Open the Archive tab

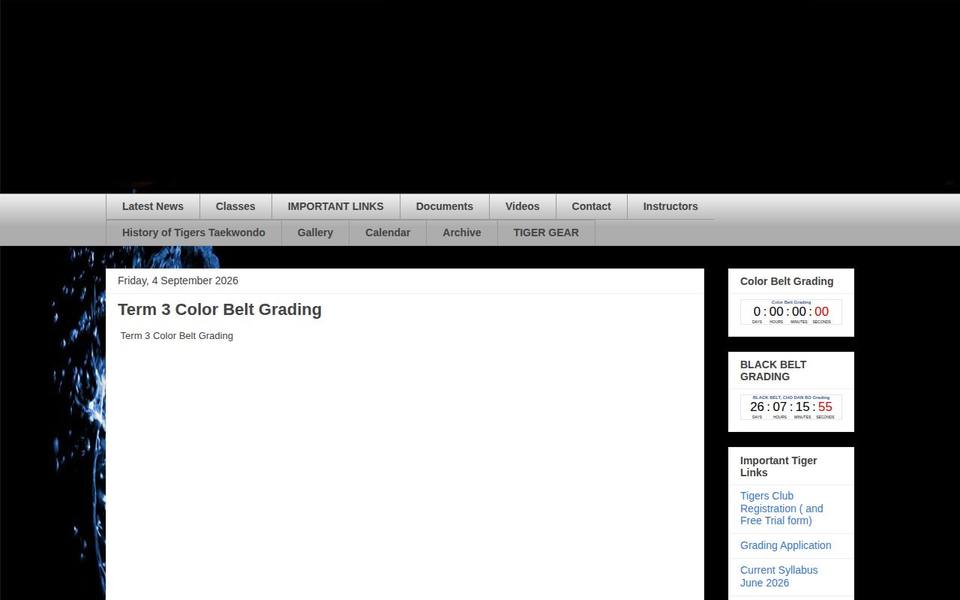(x=462, y=233)
